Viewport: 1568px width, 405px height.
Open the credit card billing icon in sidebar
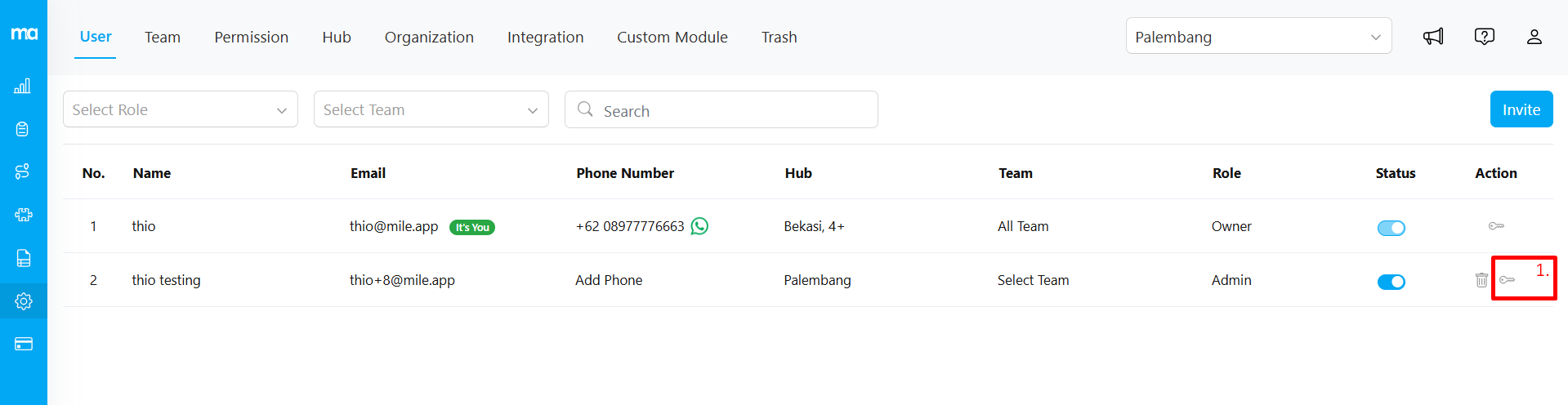23,344
